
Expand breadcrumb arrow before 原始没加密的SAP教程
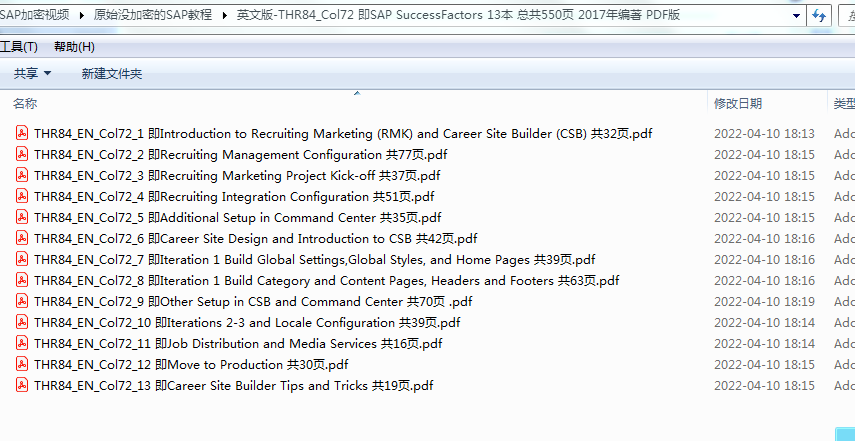click(x=82, y=15)
